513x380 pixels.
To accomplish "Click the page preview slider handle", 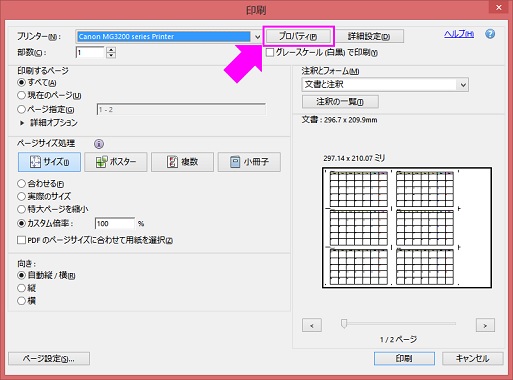I will (x=344, y=323).
